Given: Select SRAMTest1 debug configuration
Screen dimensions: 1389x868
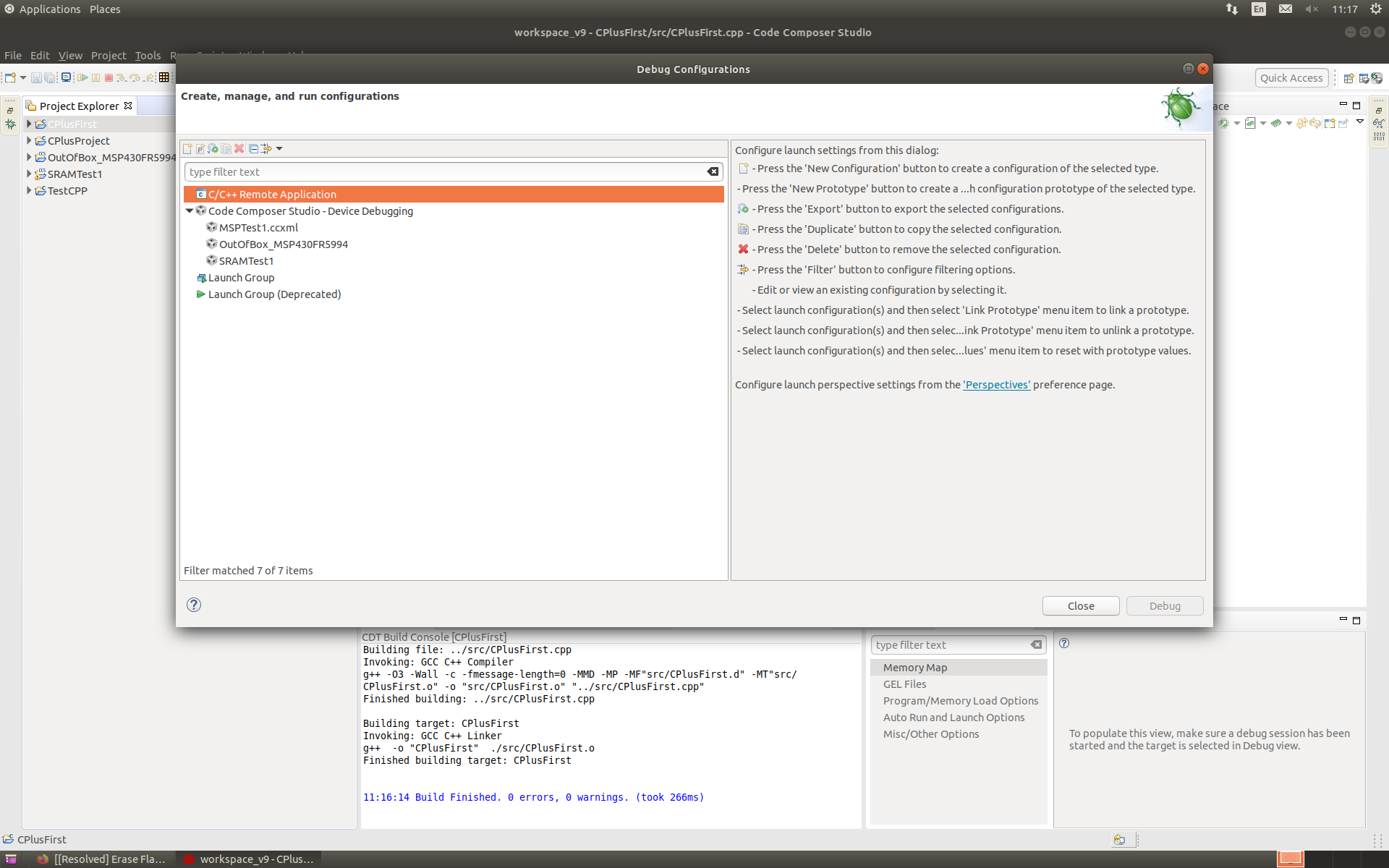Looking at the screenshot, I should pos(246,261).
